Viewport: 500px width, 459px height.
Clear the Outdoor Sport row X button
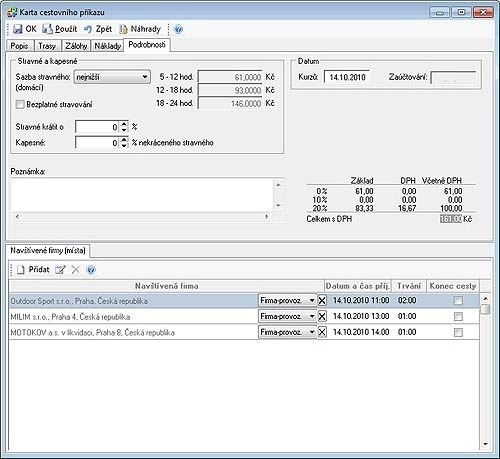322,301
